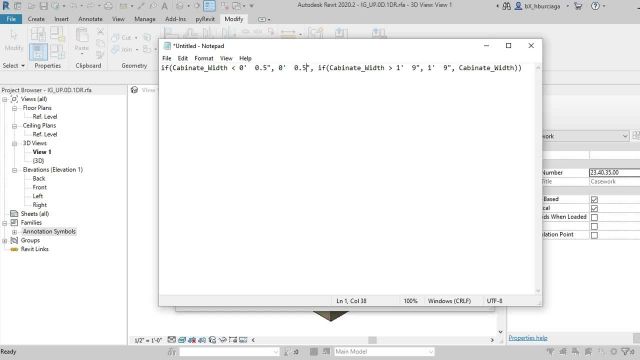Open Notepad's Help menu

245,58
